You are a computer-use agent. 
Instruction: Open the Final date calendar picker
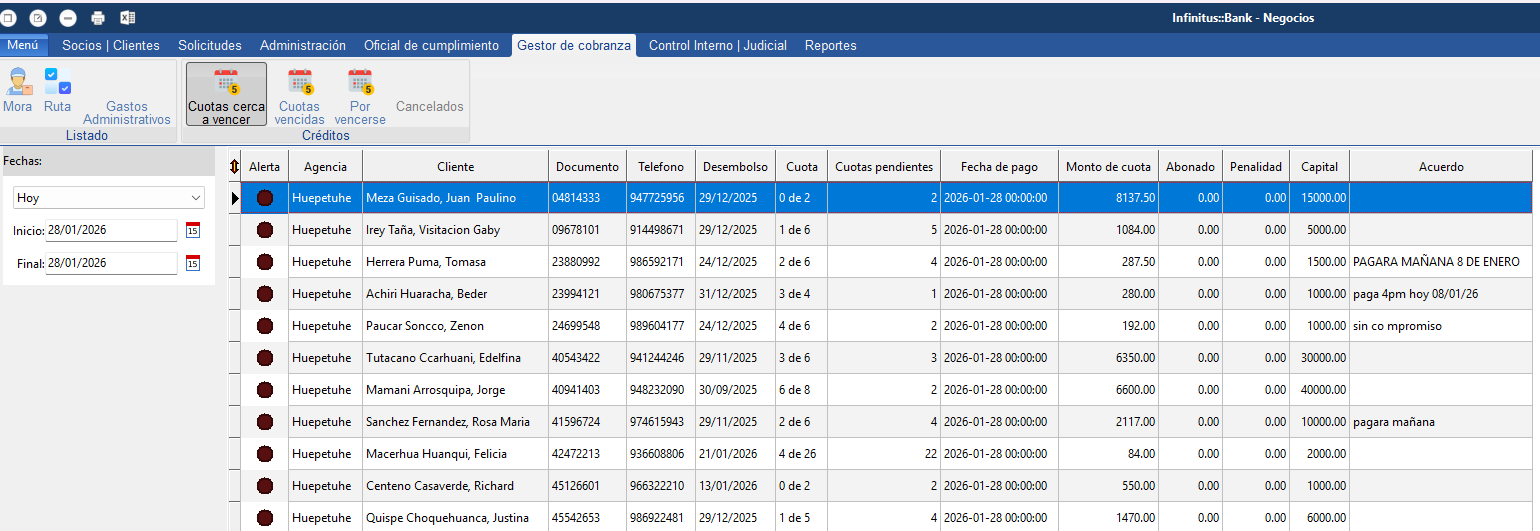193,264
